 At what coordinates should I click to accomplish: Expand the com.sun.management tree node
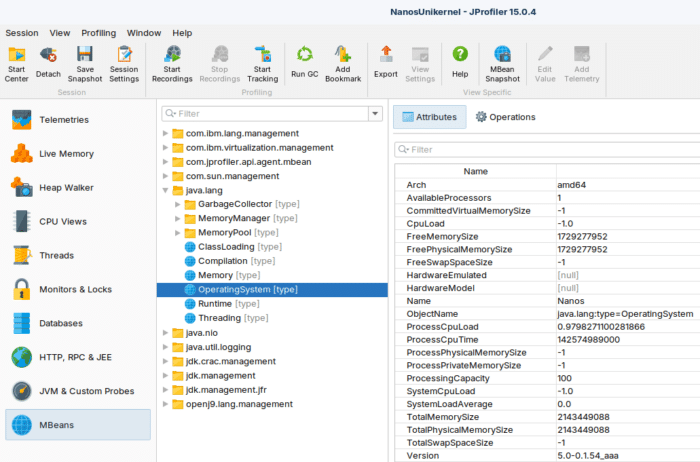click(x=165, y=176)
